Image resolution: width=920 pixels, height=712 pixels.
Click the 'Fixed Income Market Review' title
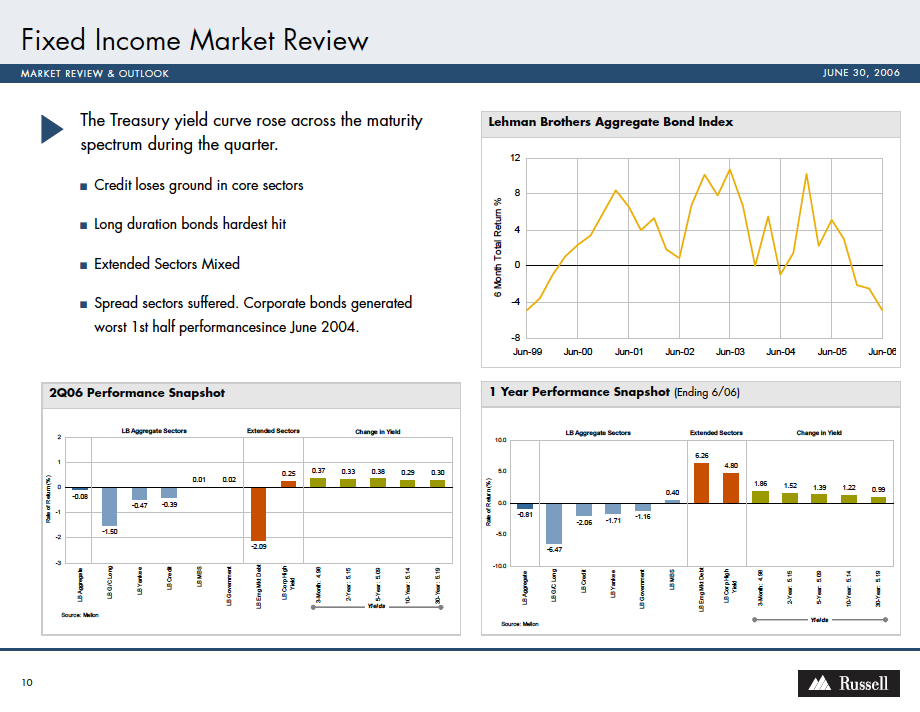click(195, 41)
